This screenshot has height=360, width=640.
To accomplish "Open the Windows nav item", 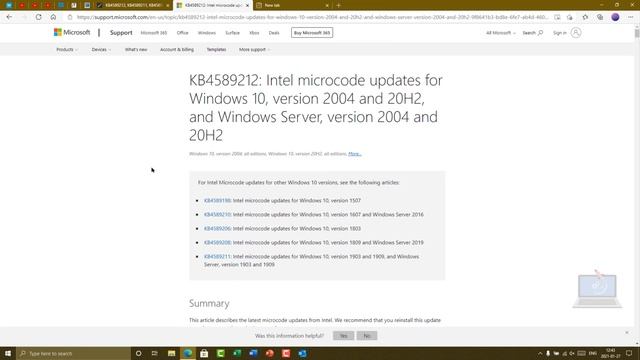I will 207,33.
